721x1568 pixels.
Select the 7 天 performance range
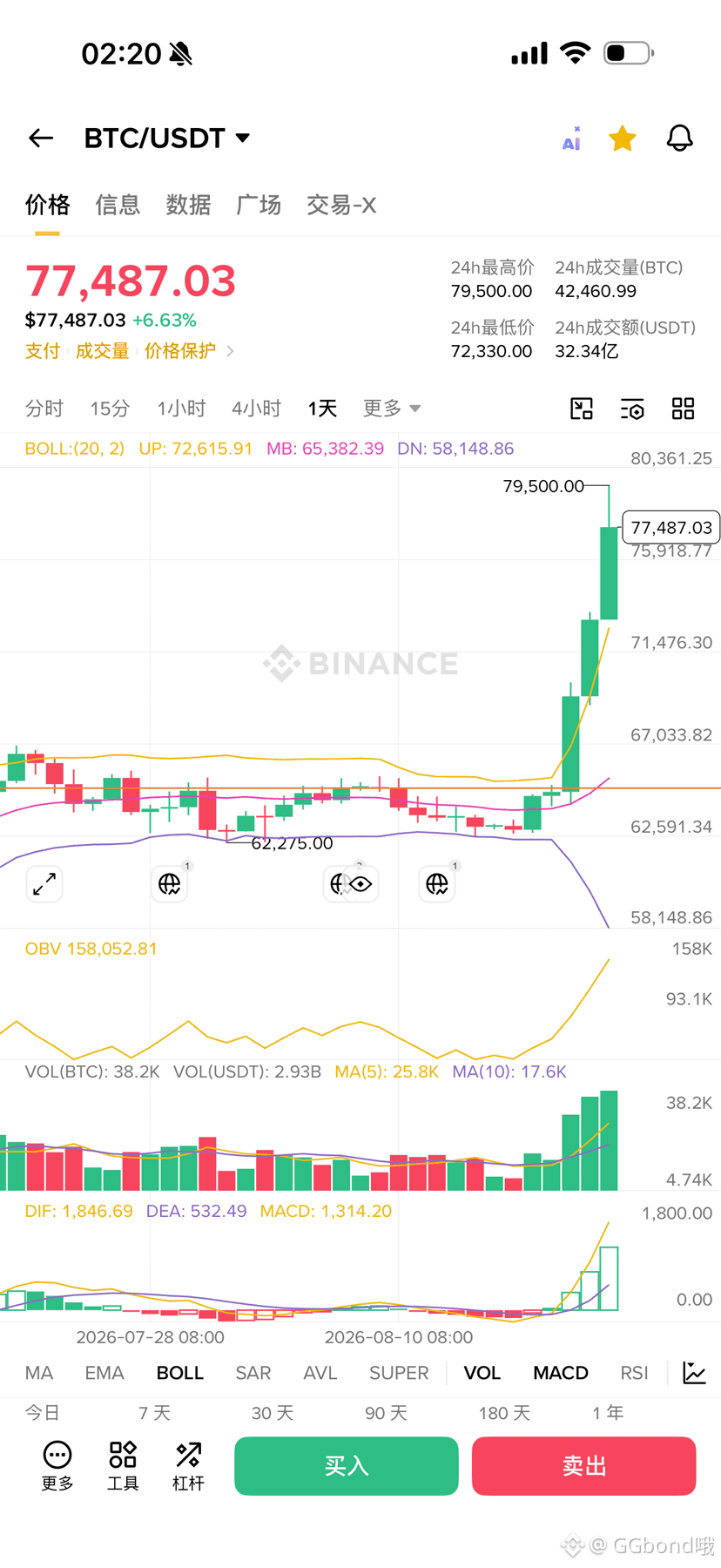click(x=155, y=1413)
